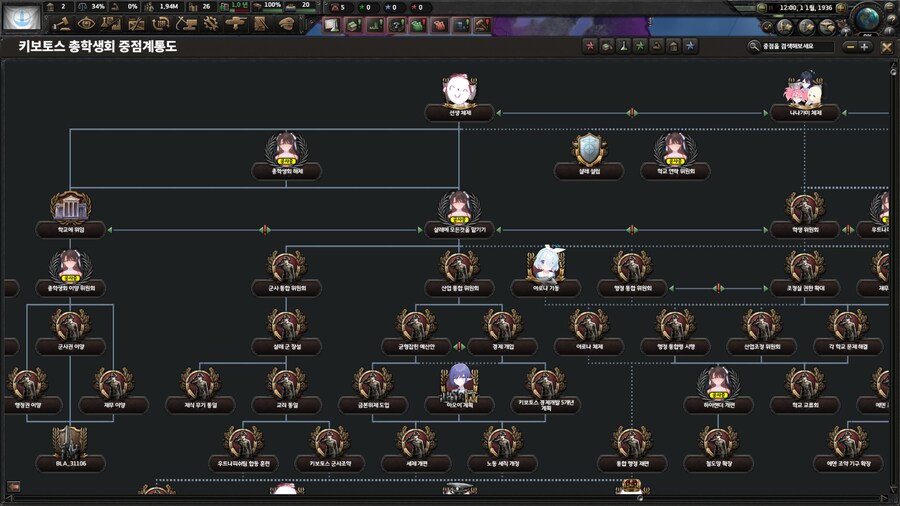Viewport: 900px width, 506px height.
Task: Zoom in focus tree with plus button
Action: pyautogui.click(x=864, y=47)
